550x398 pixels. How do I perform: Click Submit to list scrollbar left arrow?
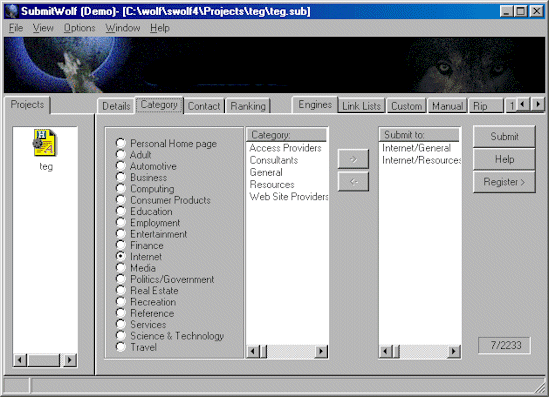coord(385,351)
